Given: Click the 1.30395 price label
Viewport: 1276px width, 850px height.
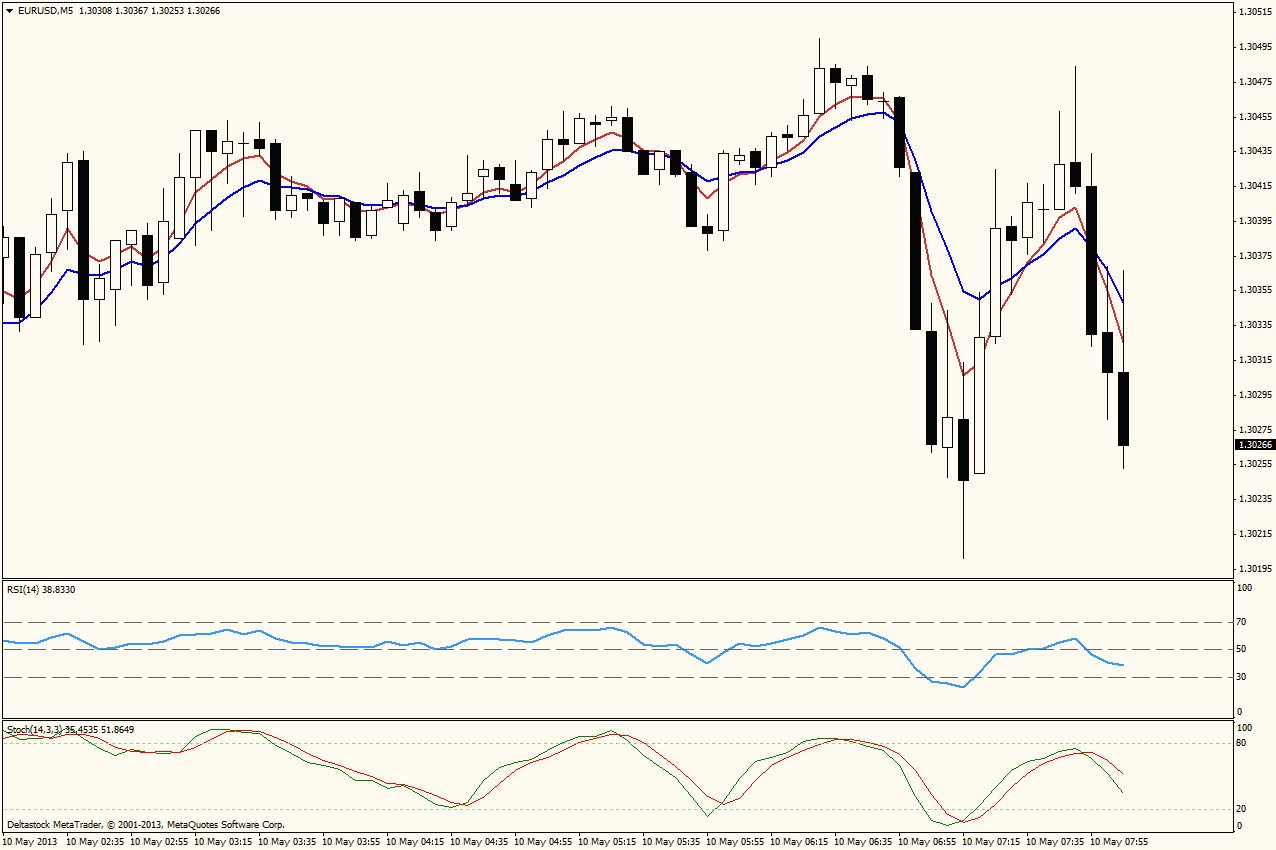Looking at the screenshot, I should point(1256,220).
